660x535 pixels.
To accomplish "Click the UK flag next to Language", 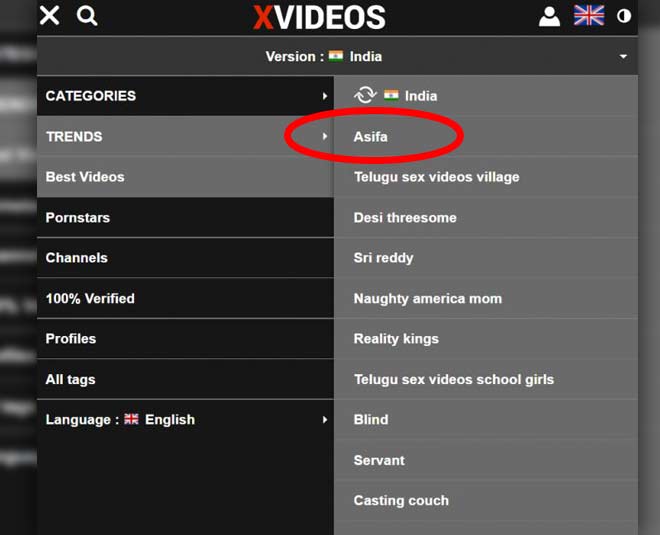I will [x=131, y=420].
